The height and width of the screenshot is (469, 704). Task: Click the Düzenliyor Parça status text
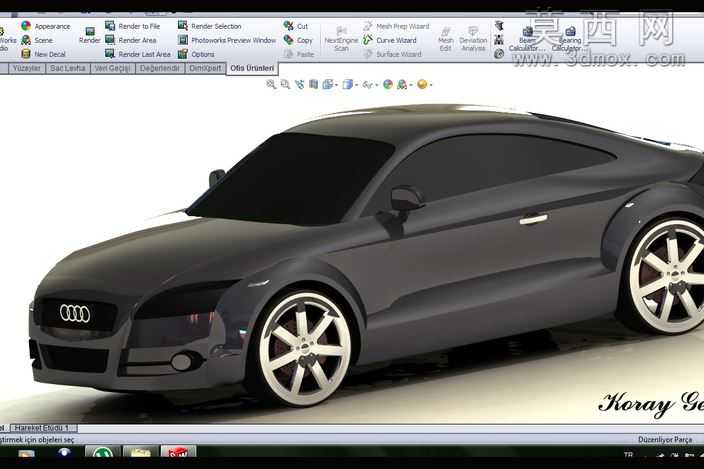pyautogui.click(x=665, y=440)
